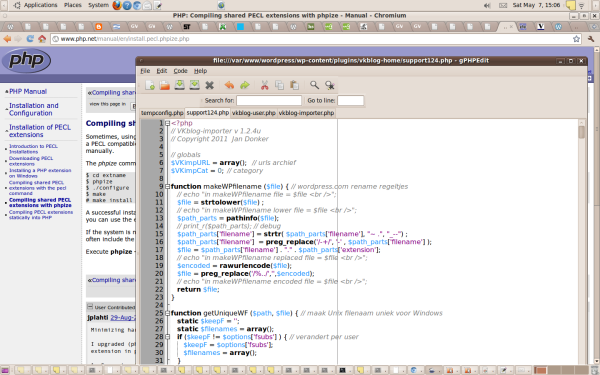
Task: Collapse the getUniqueWF function fold marker
Action: [x=167, y=313]
